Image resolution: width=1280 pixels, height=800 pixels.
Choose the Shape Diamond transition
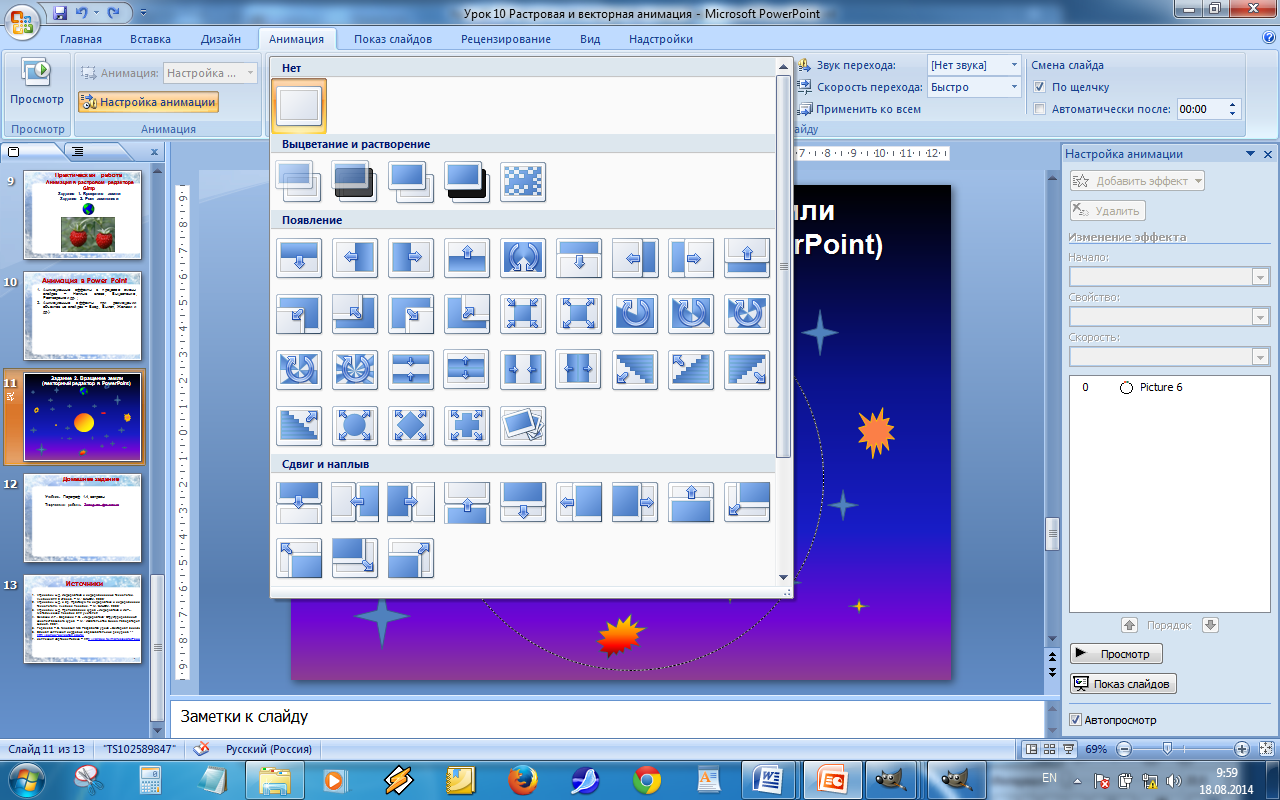[411, 426]
